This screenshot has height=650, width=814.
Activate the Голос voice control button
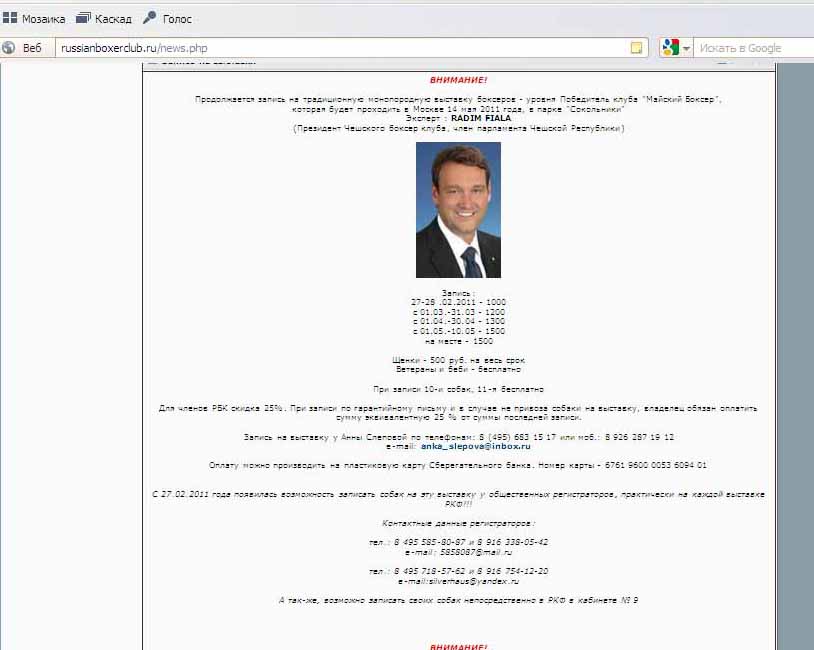pos(150,18)
